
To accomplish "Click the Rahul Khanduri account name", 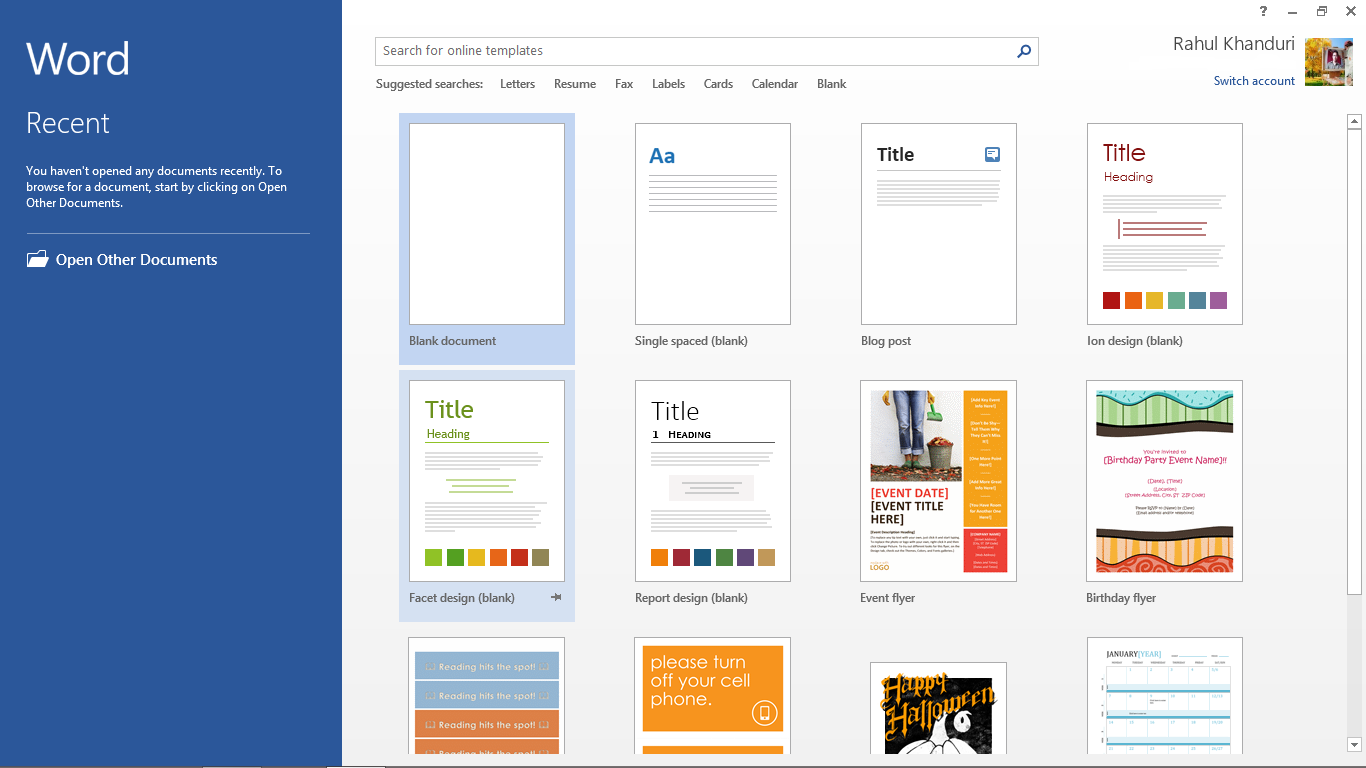I will pyautogui.click(x=1234, y=44).
